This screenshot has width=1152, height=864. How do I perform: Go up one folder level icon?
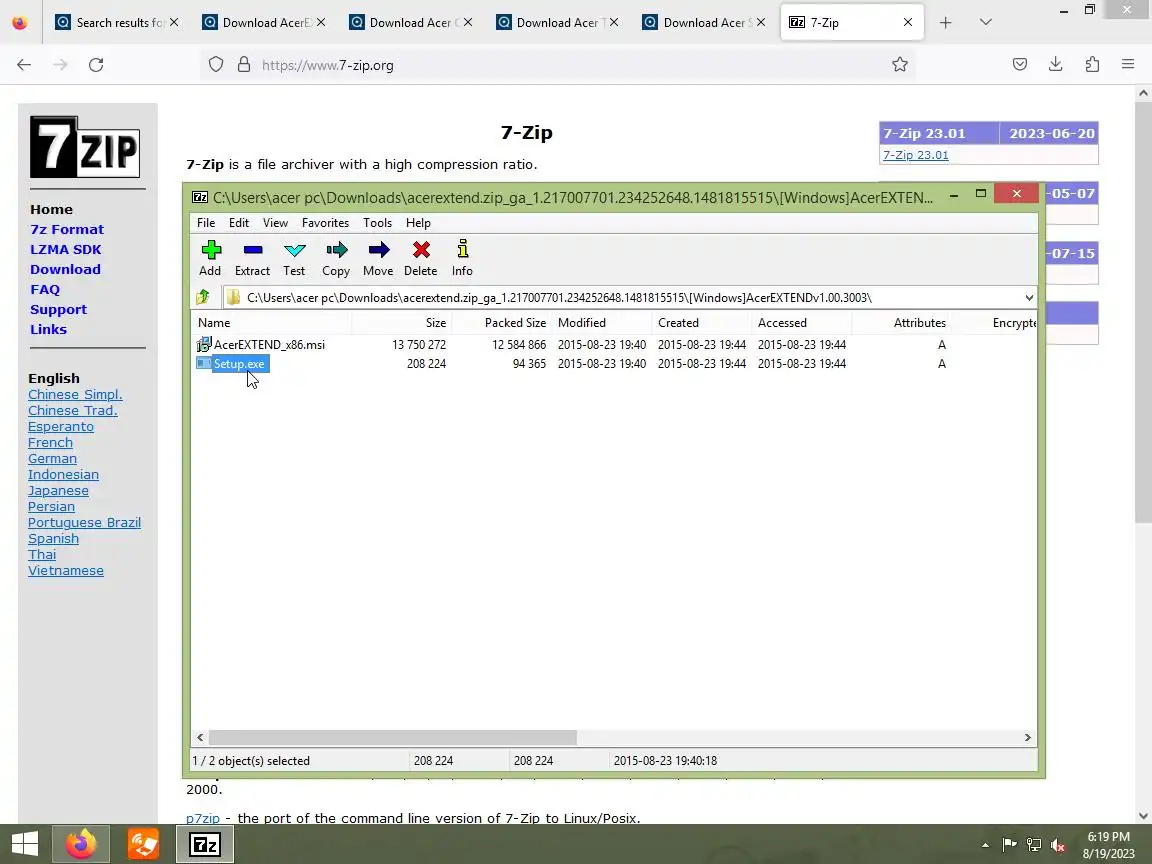click(x=204, y=298)
